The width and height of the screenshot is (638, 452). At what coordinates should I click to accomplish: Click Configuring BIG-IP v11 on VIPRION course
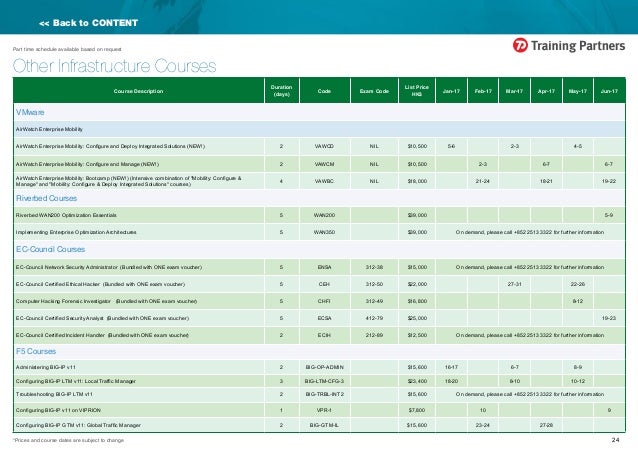pos(58,410)
